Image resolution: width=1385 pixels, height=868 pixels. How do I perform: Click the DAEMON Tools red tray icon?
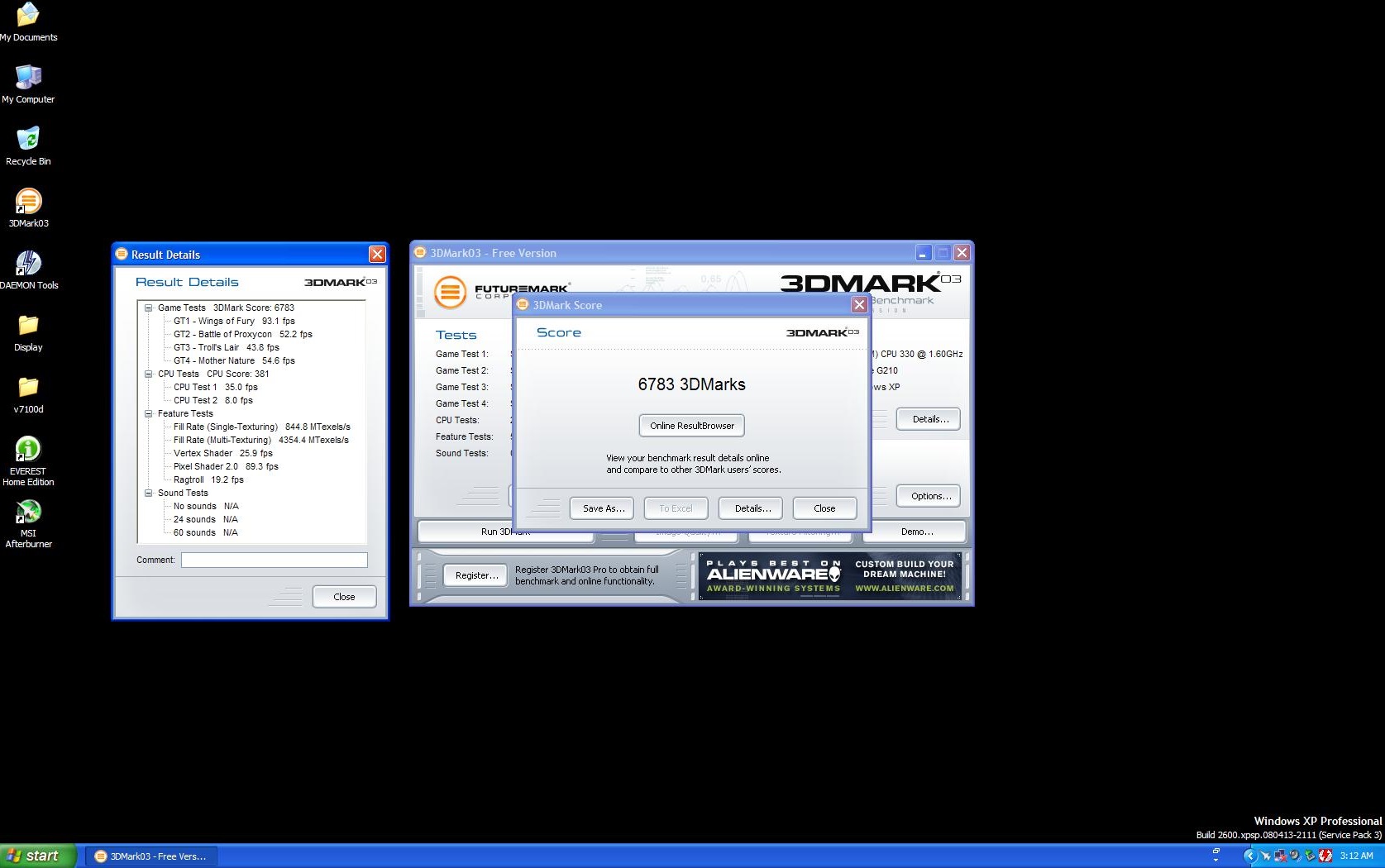(x=1325, y=856)
